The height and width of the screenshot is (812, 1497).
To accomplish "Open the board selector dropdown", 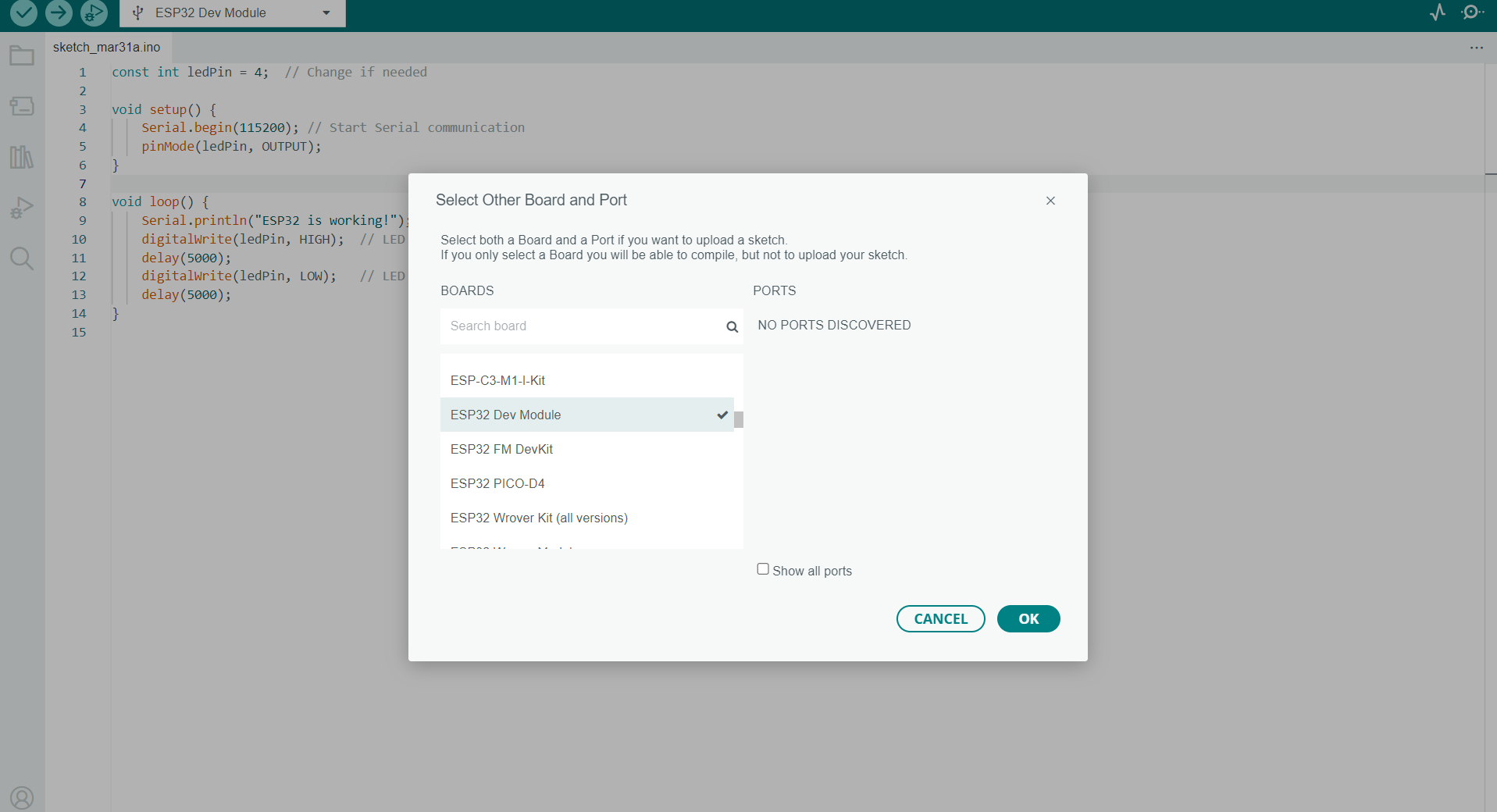I will coord(233,12).
